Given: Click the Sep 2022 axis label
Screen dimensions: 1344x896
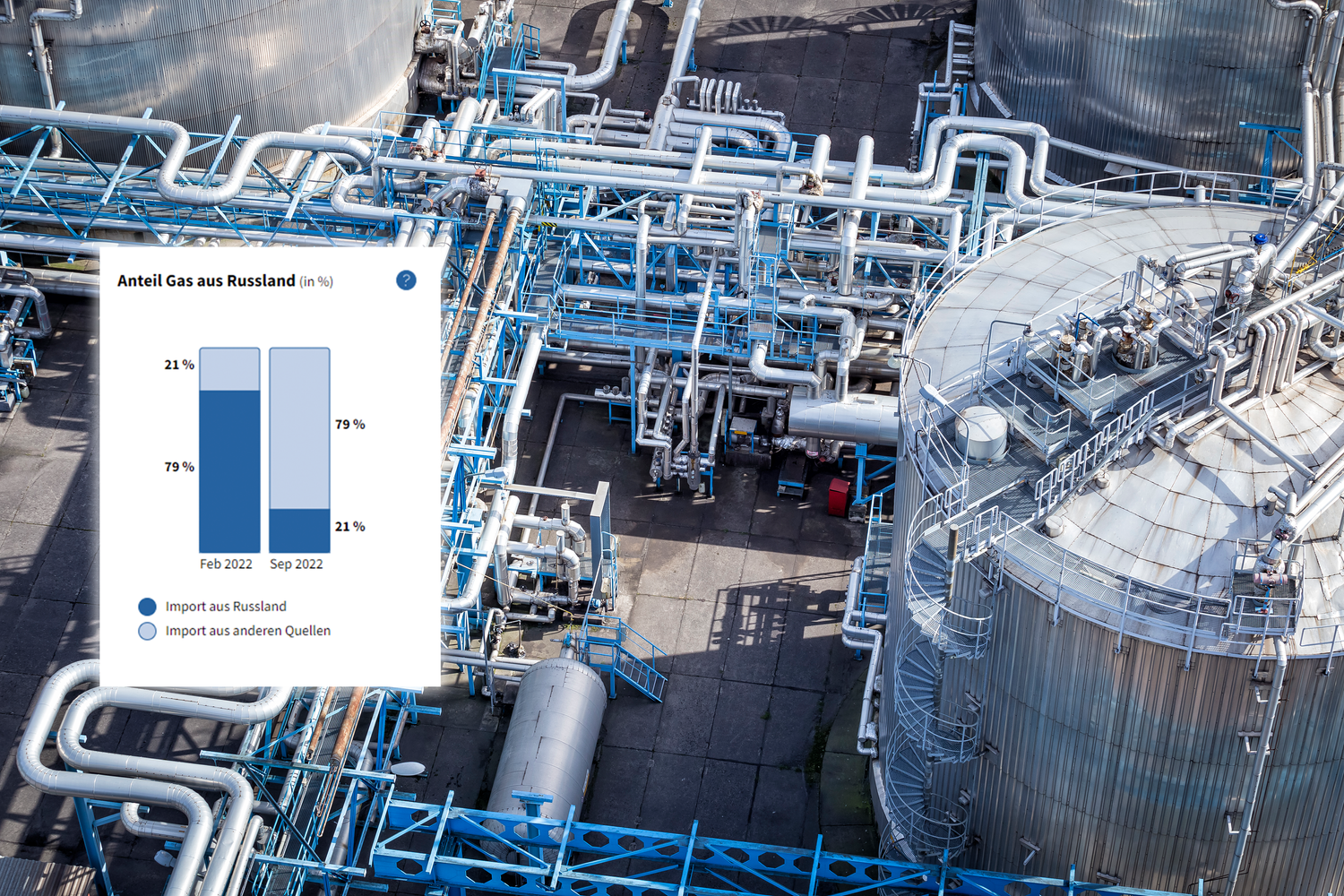Looking at the screenshot, I should 297,564.
